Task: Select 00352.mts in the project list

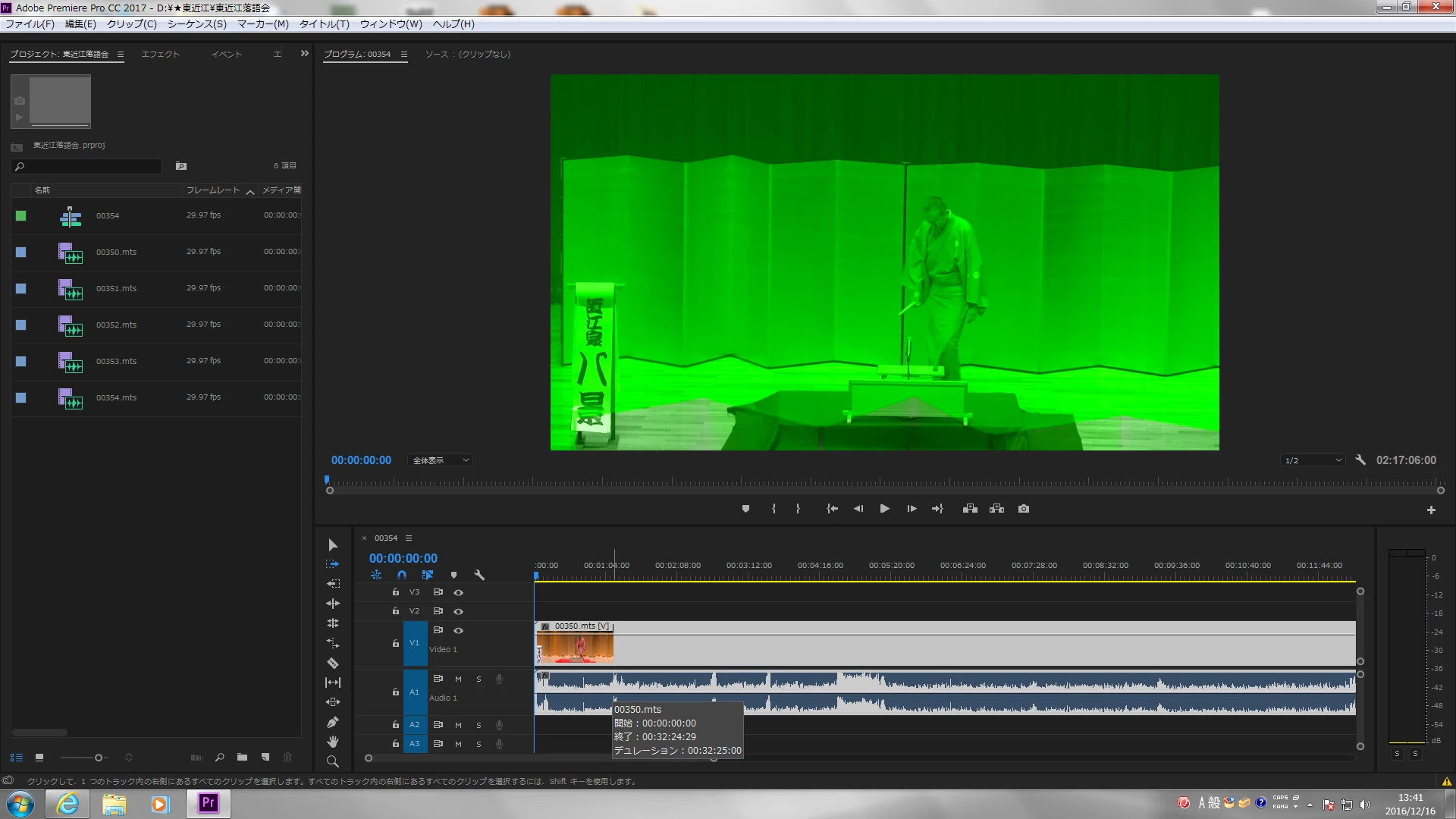Action: [116, 325]
